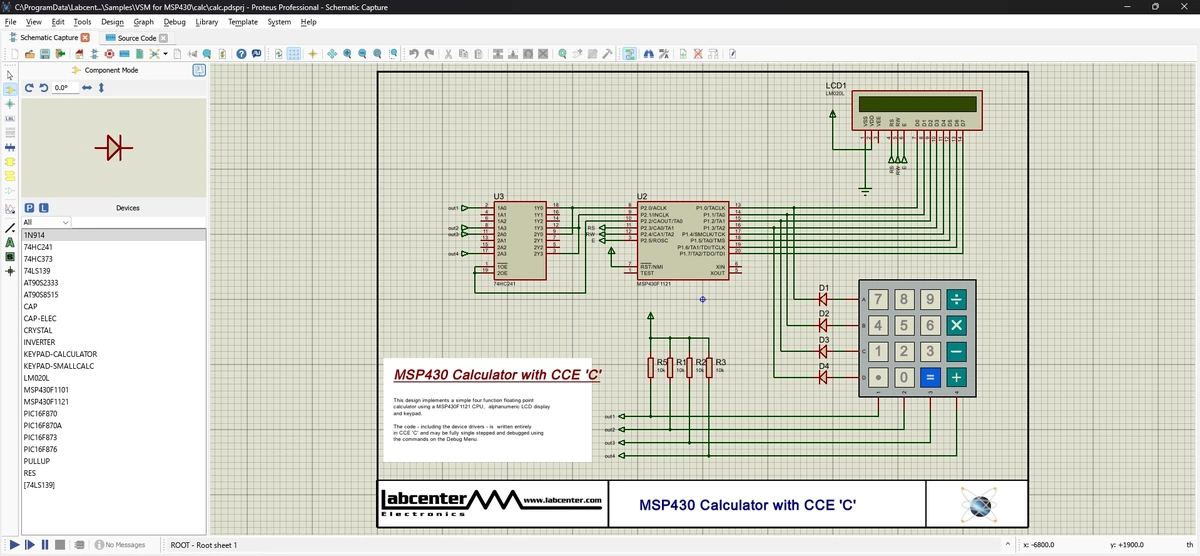This screenshot has width=1200, height=556.
Task: Select MSP430F1121 in the devices list
Action: (x=114, y=402)
